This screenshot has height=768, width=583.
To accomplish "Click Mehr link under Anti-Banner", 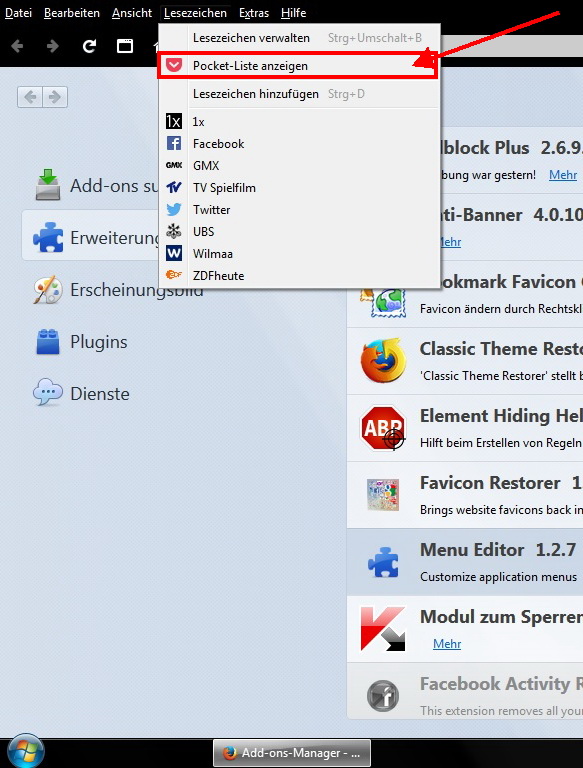I will [x=450, y=242].
